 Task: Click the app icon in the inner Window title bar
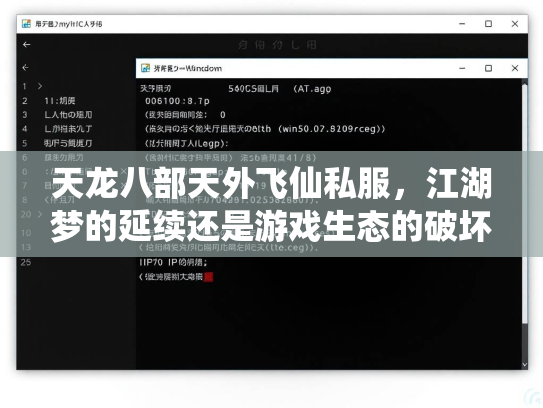(145, 68)
